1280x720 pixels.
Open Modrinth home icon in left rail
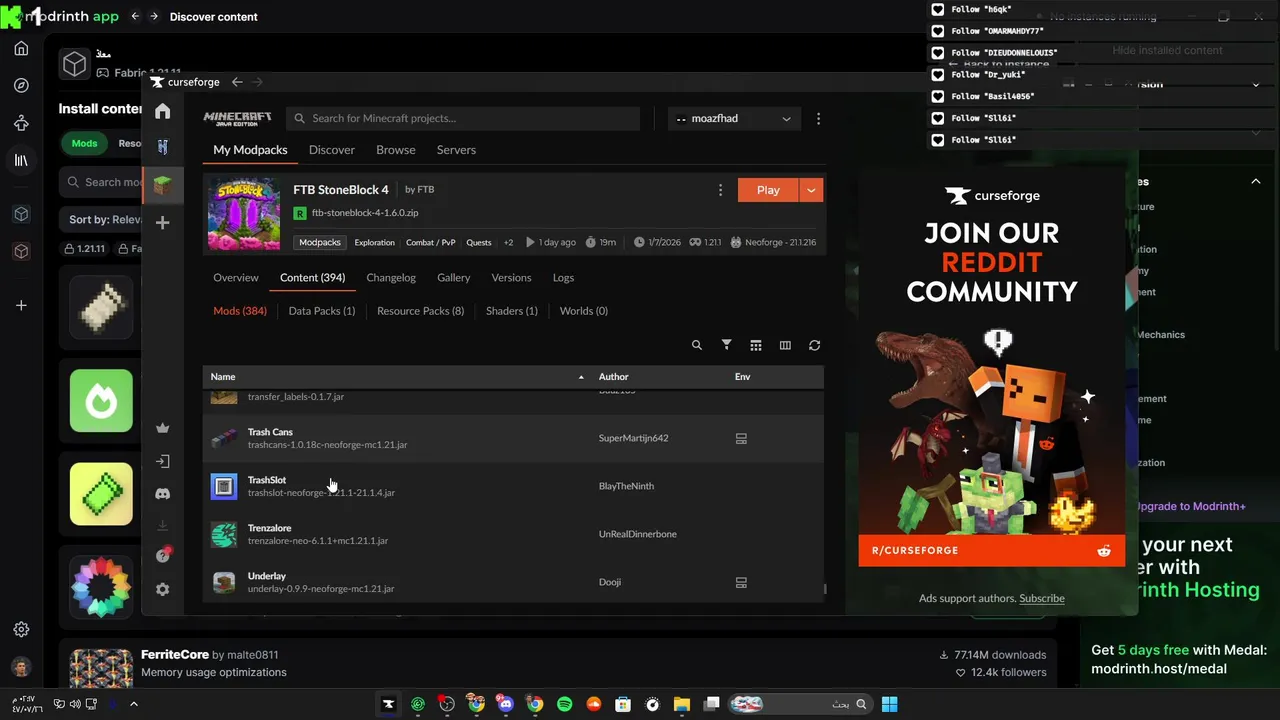(21, 49)
